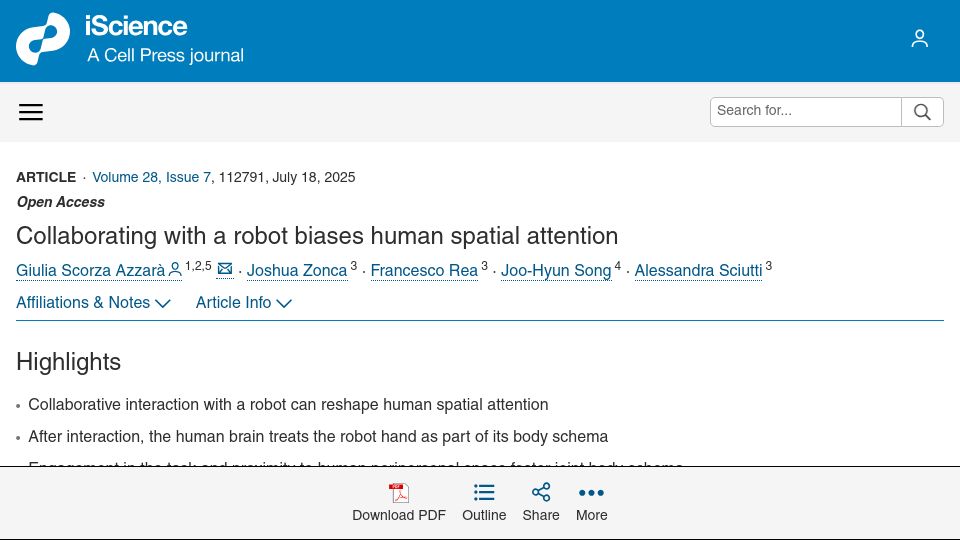Expand the Article Info section
The image size is (960, 540).
click(244, 302)
